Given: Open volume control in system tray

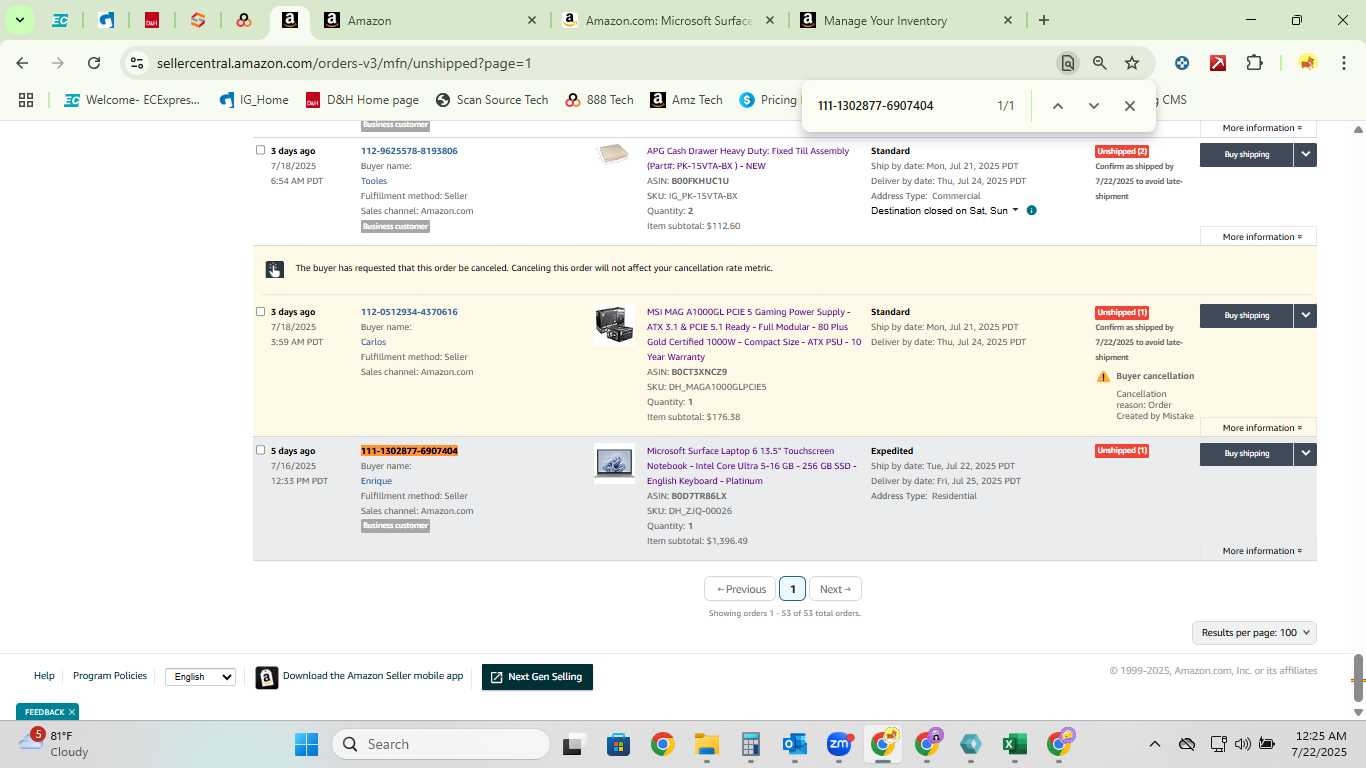Looking at the screenshot, I should 1243,744.
